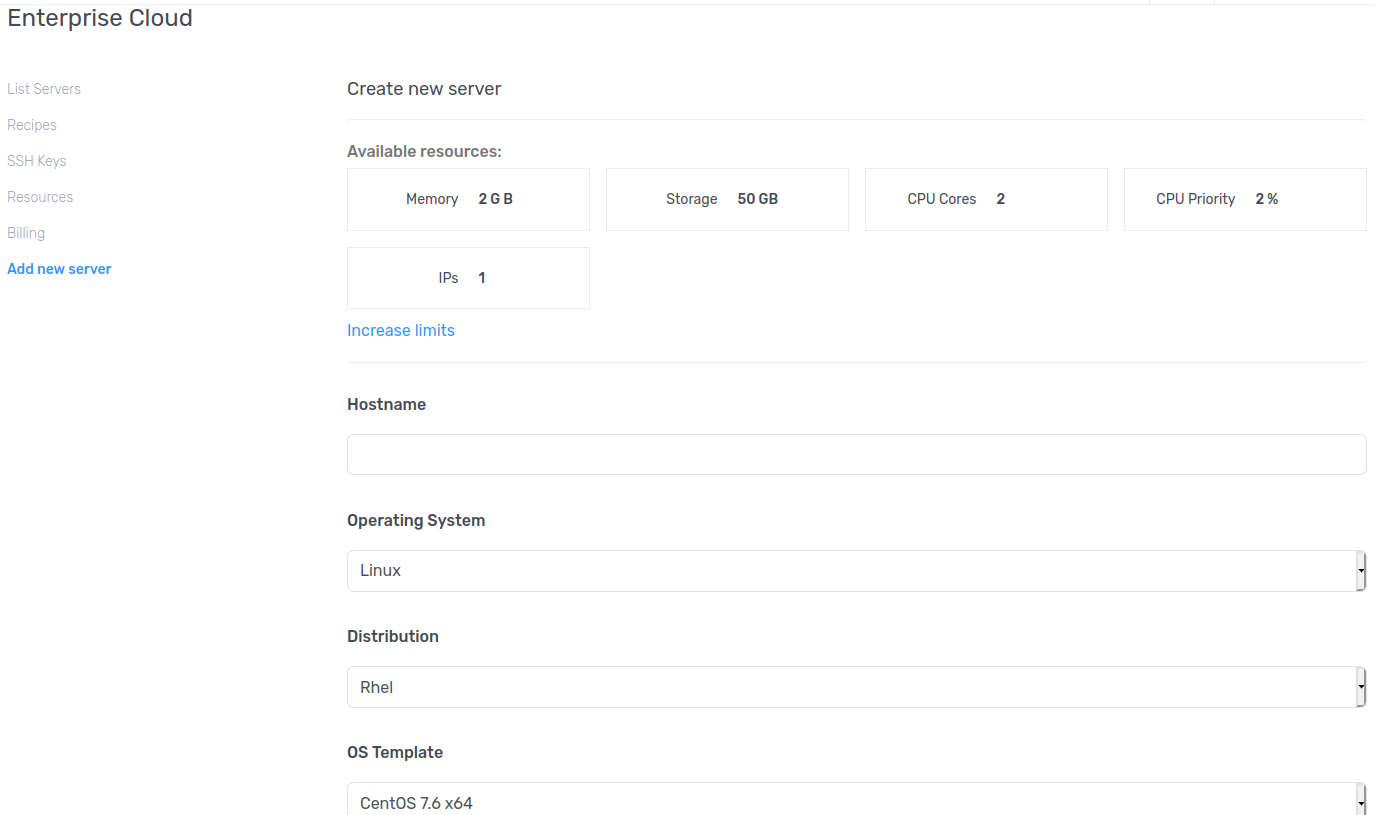The height and width of the screenshot is (815, 1375).
Task: Click the OS Template label
Action: tap(395, 752)
